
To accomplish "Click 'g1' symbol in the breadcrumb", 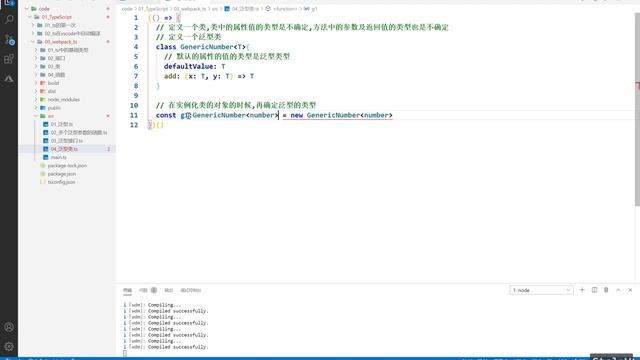I will click(315, 9).
